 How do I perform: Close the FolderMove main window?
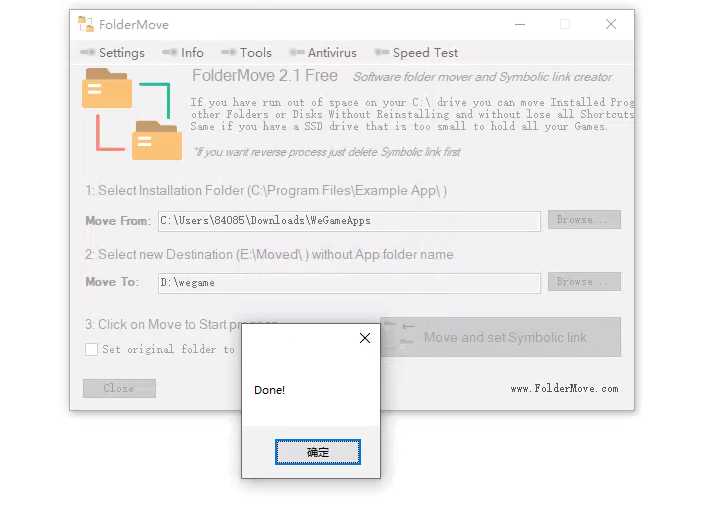tap(611, 24)
